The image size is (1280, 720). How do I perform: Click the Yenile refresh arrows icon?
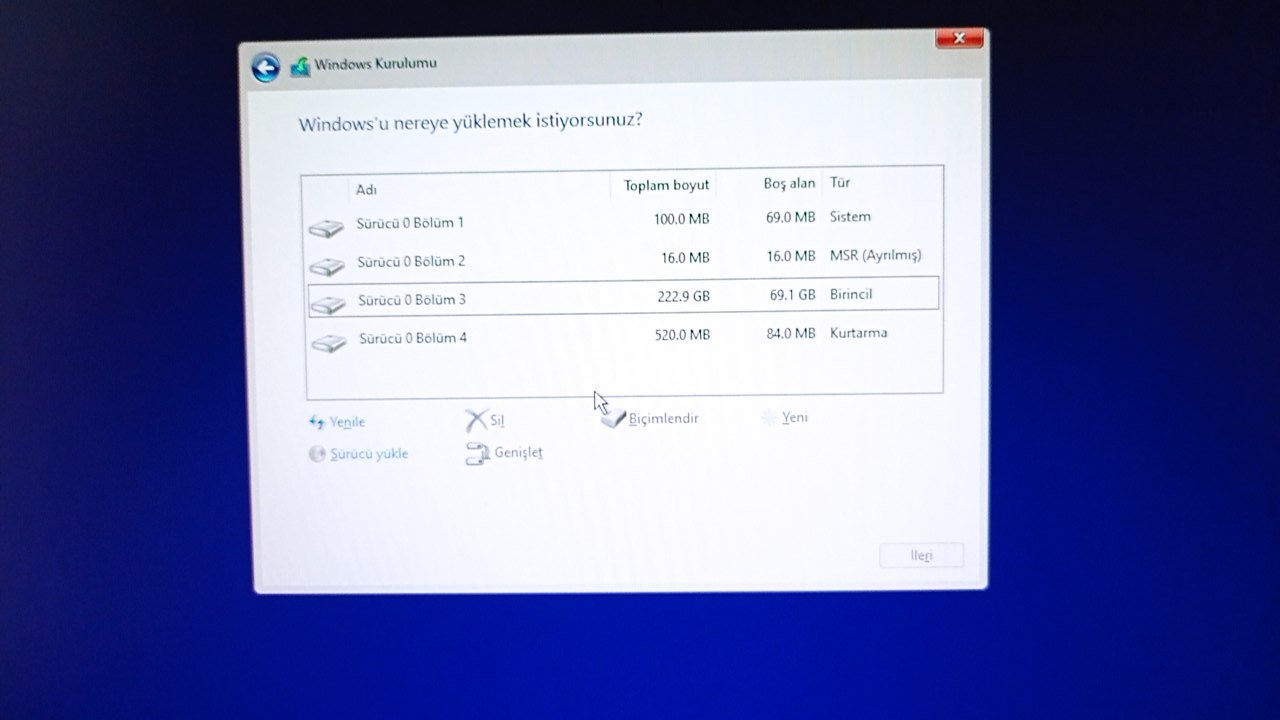point(317,422)
